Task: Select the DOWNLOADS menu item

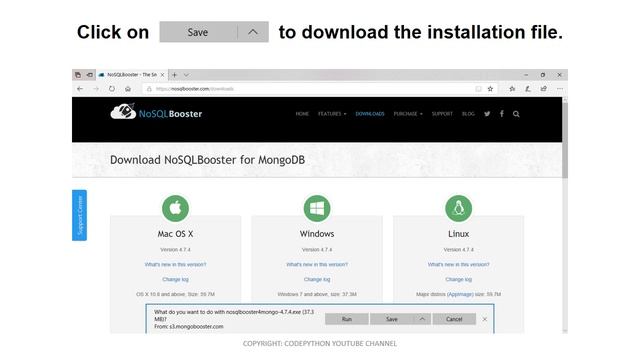Action: click(x=370, y=114)
